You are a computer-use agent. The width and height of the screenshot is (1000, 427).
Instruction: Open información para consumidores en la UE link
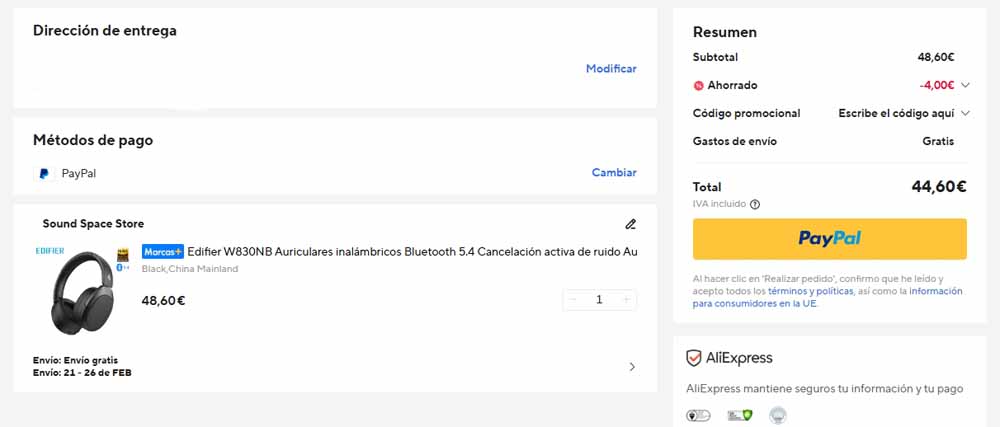click(x=828, y=298)
